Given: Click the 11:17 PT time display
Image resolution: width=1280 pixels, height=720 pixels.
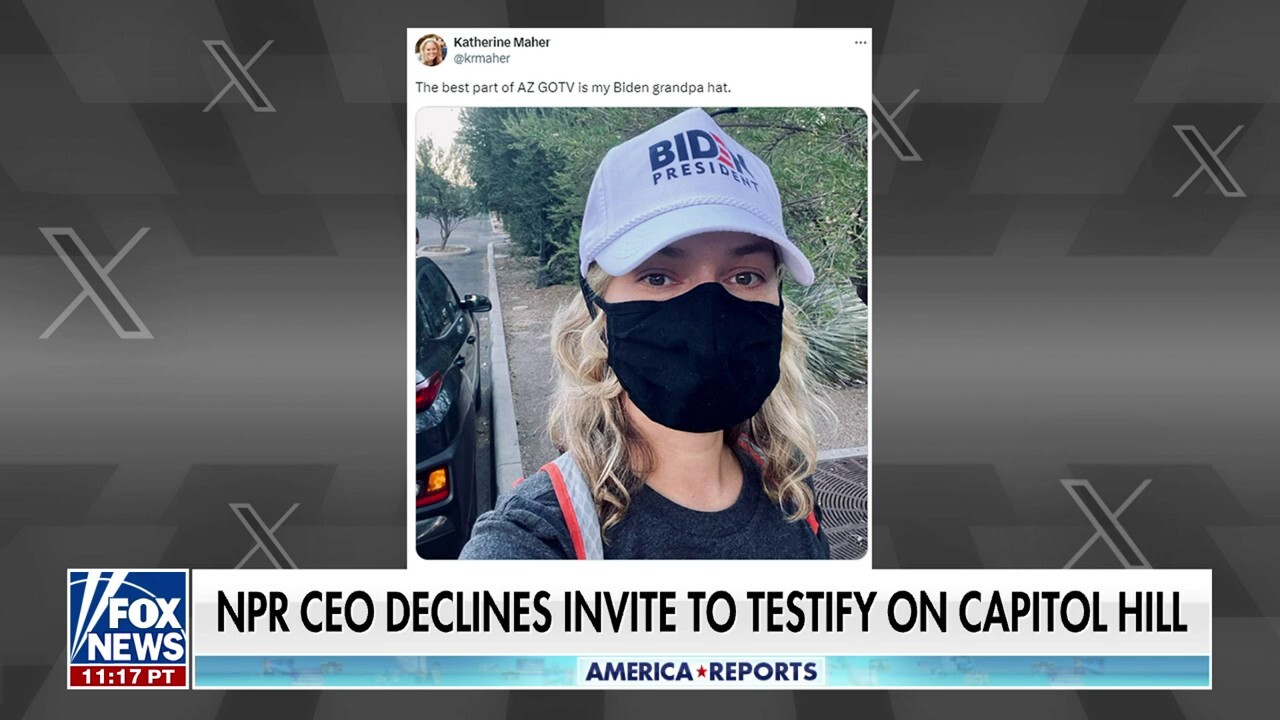Looking at the screenshot, I should pos(128,675).
